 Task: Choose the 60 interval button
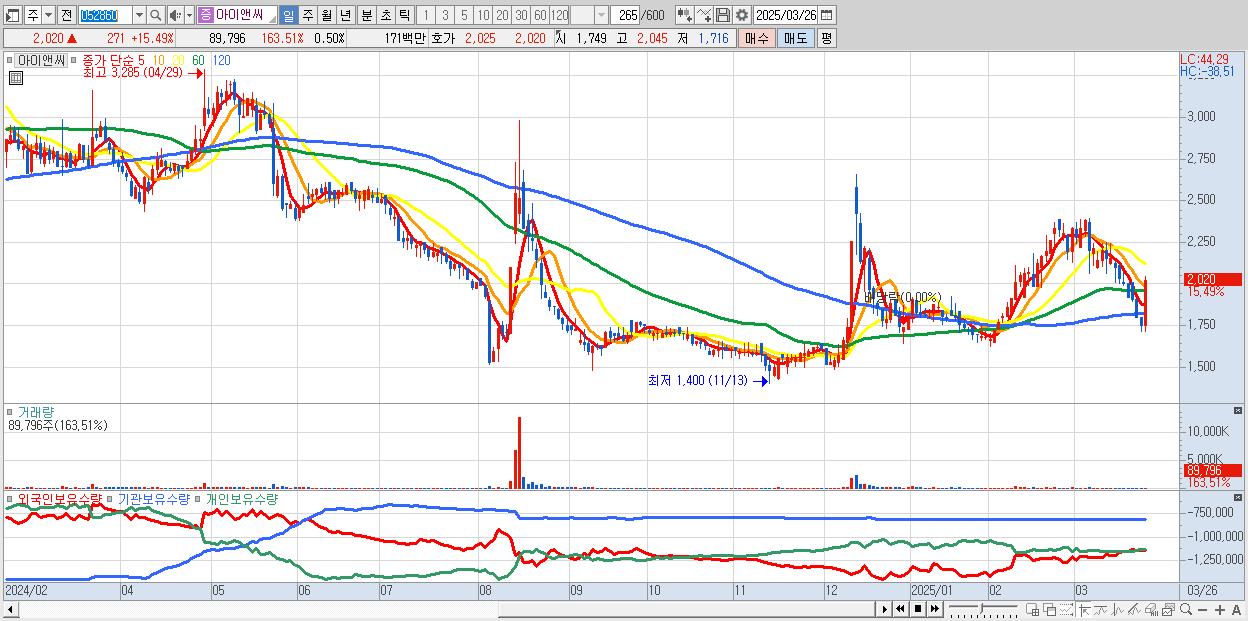(540, 15)
